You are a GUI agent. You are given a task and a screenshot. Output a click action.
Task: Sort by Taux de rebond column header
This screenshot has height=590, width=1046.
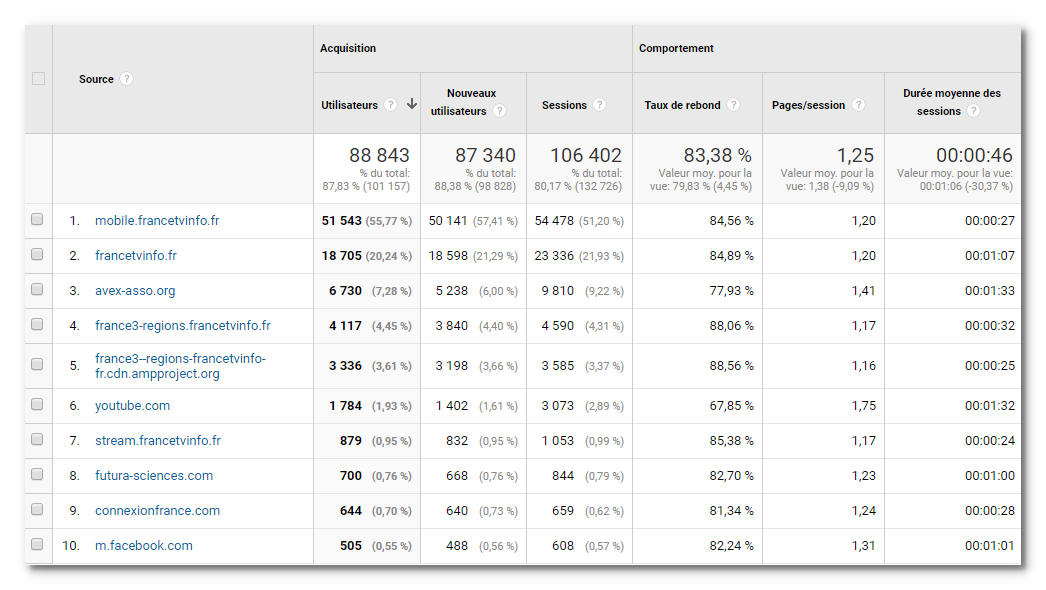[x=682, y=105]
